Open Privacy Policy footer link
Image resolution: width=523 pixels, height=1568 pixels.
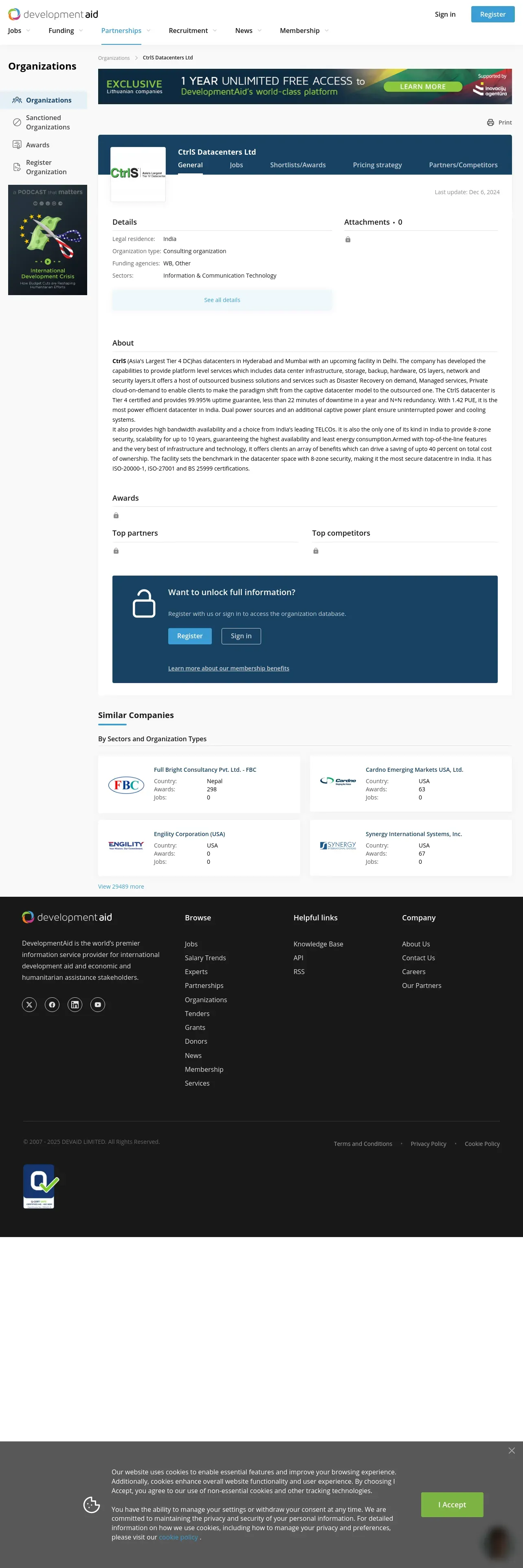[428, 1144]
